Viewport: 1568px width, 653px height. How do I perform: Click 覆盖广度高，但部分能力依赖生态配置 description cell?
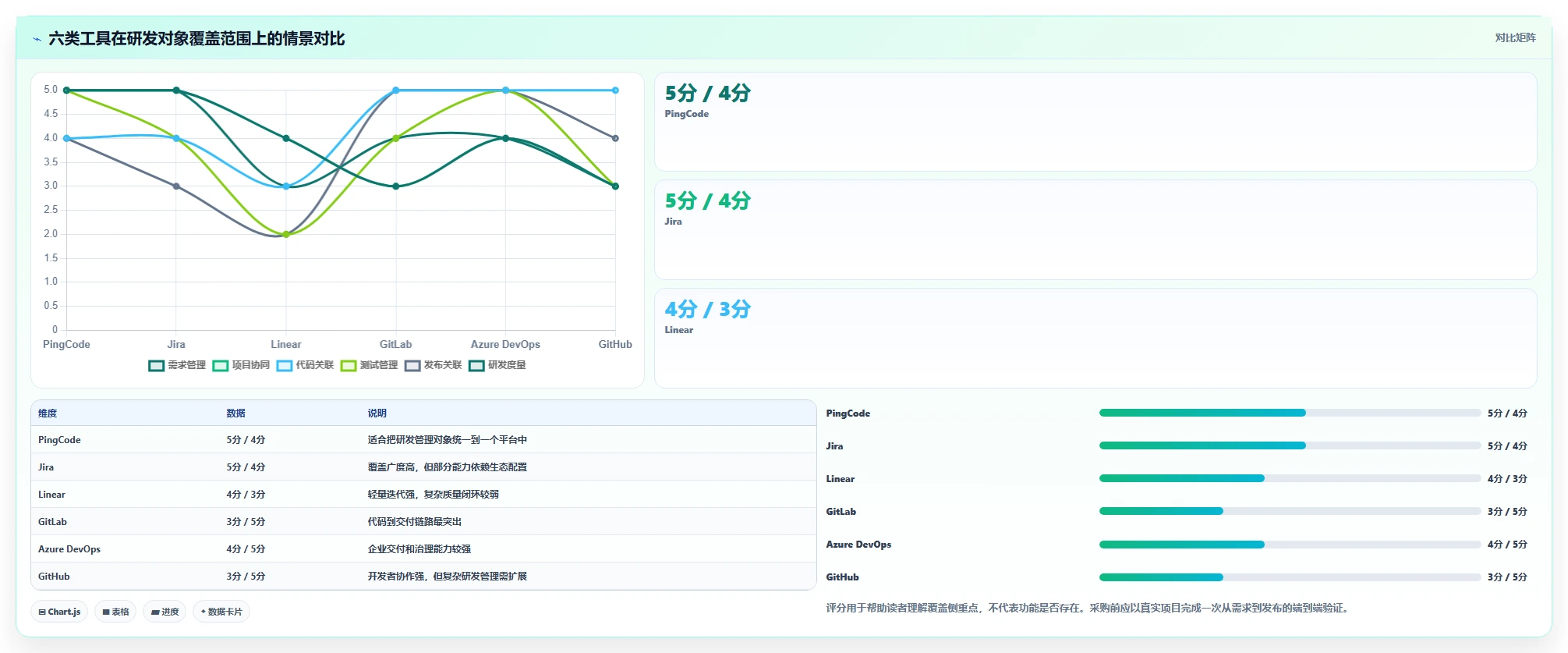pos(448,467)
